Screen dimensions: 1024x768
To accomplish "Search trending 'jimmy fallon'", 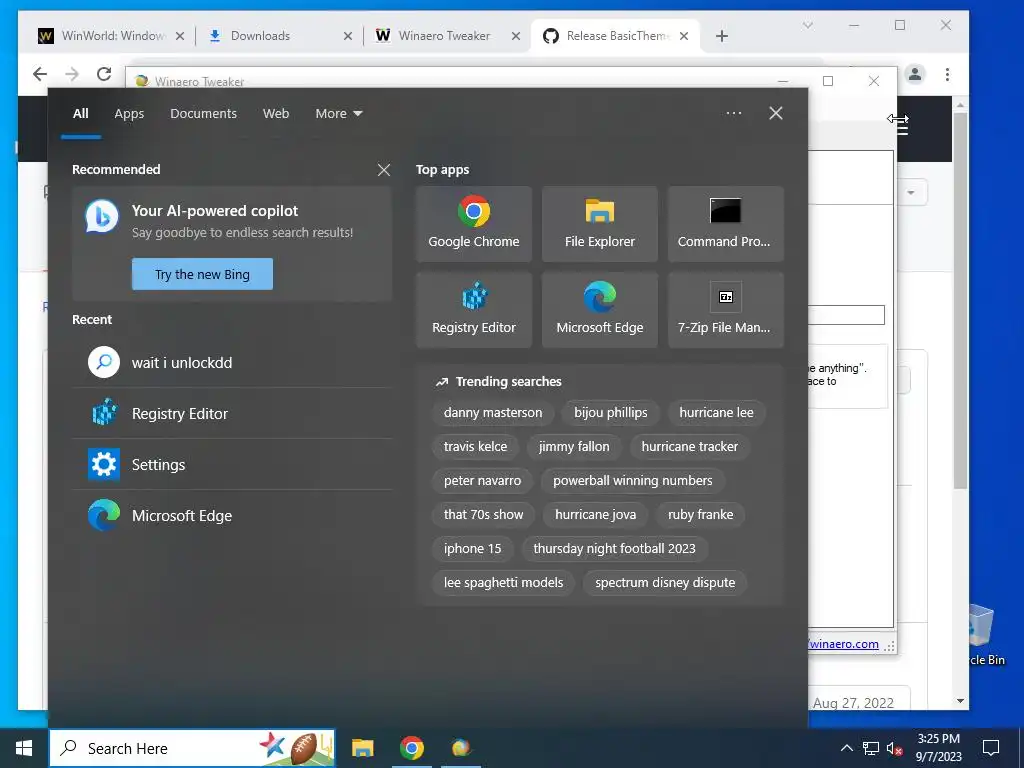I will 574,447.
